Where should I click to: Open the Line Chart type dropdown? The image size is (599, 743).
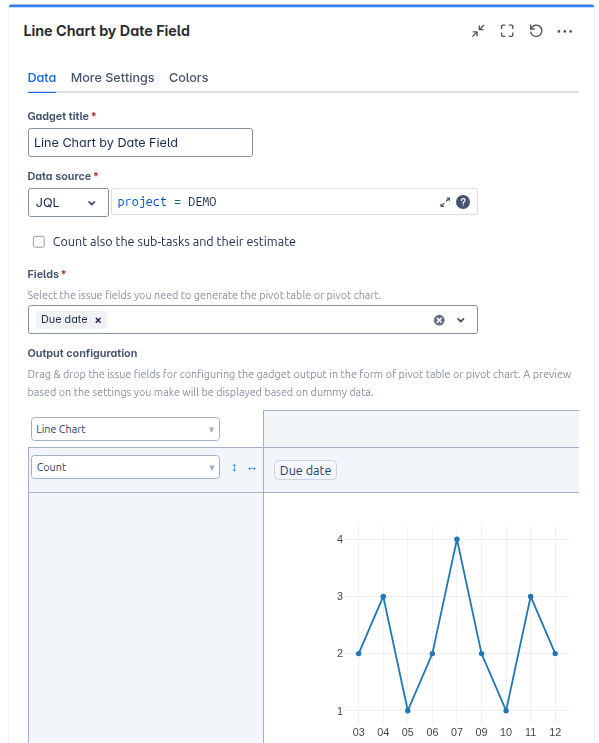pyautogui.click(x=125, y=429)
